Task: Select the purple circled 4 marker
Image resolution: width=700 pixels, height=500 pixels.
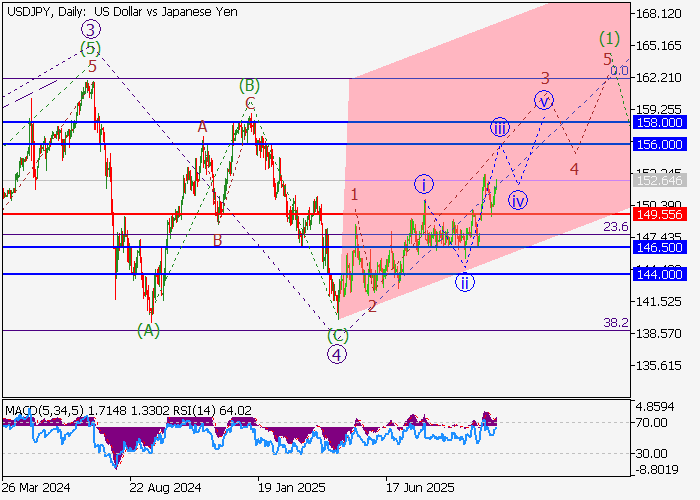Action: tap(338, 354)
